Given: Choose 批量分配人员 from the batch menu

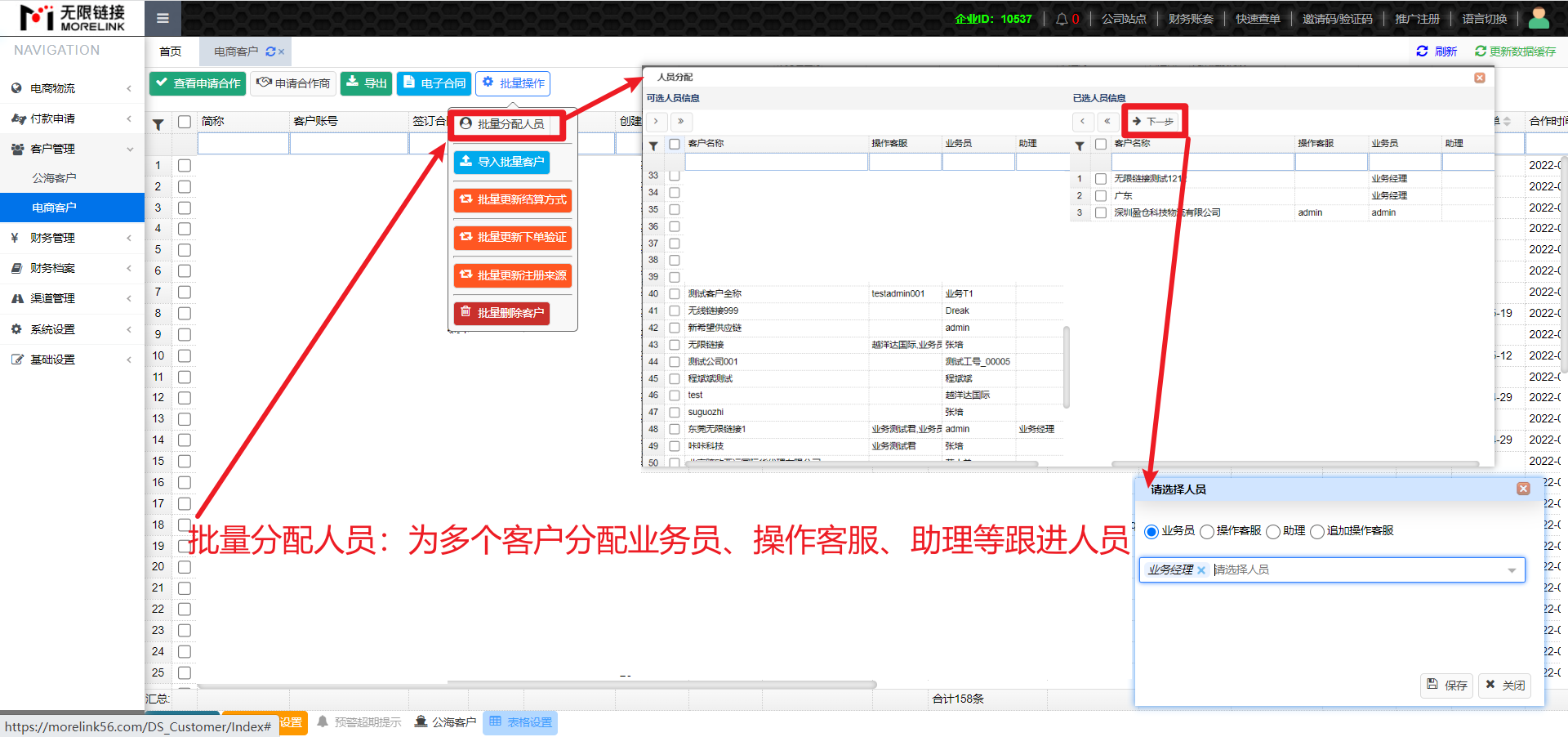Looking at the screenshot, I should click(x=502, y=124).
